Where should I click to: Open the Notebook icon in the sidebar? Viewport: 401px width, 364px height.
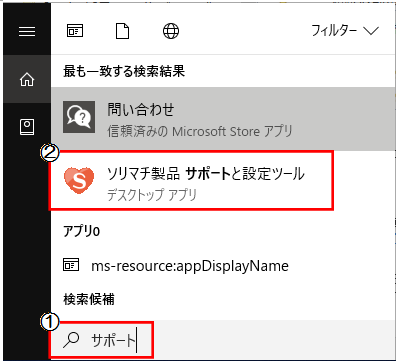27,127
